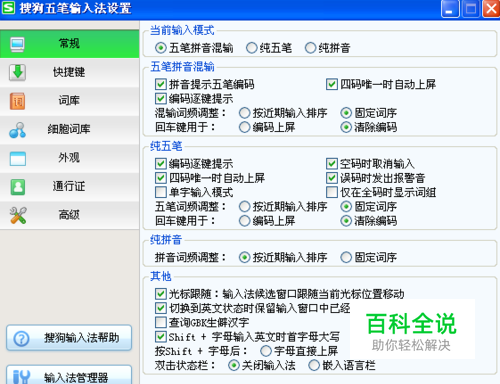The image size is (500, 384).
Task: Open the 常规 settings tab
Action: coord(69,44)
